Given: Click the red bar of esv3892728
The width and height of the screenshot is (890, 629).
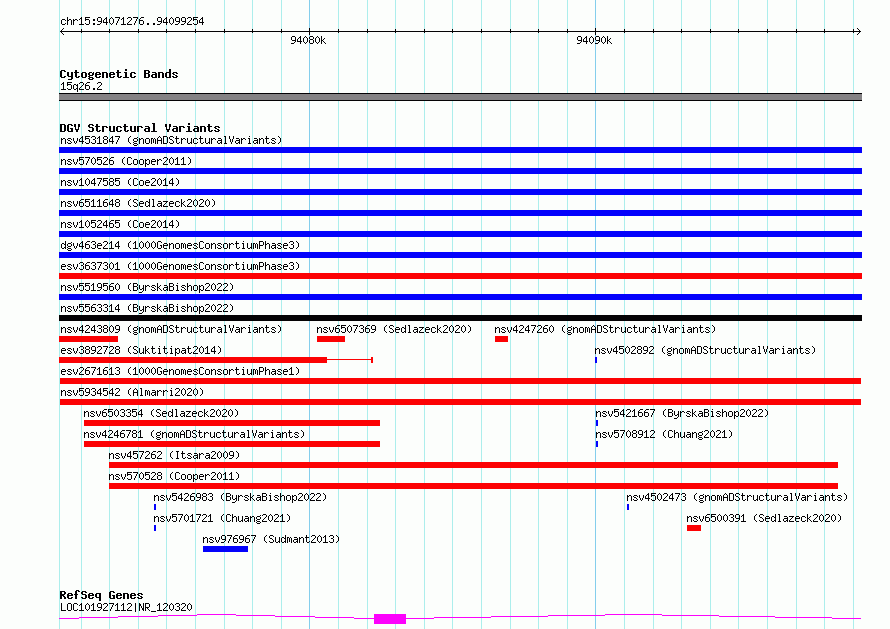Looking at the screenshot, I should tap(193, 360).
